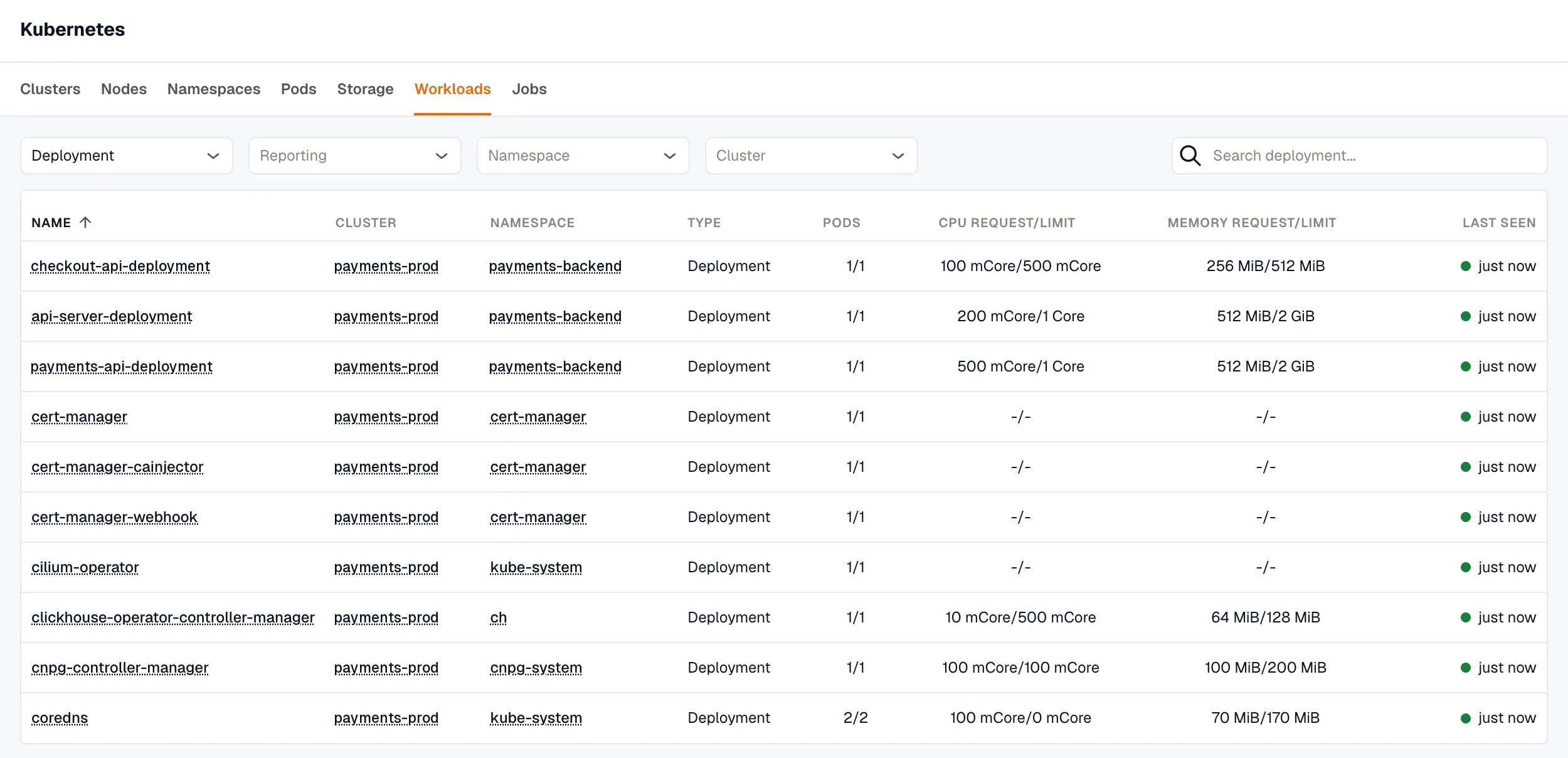The width and height of the screenshot is (1568, 758).
Task: Switch to the Jobs tab
Action: click(529, 89)
